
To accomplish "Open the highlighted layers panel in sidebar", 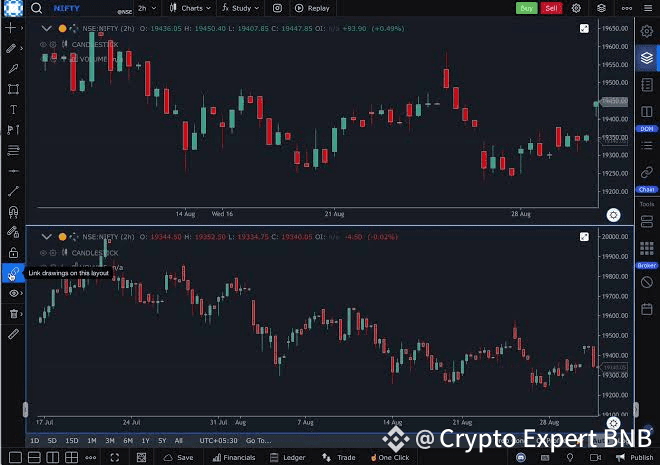I will [647, 57].
